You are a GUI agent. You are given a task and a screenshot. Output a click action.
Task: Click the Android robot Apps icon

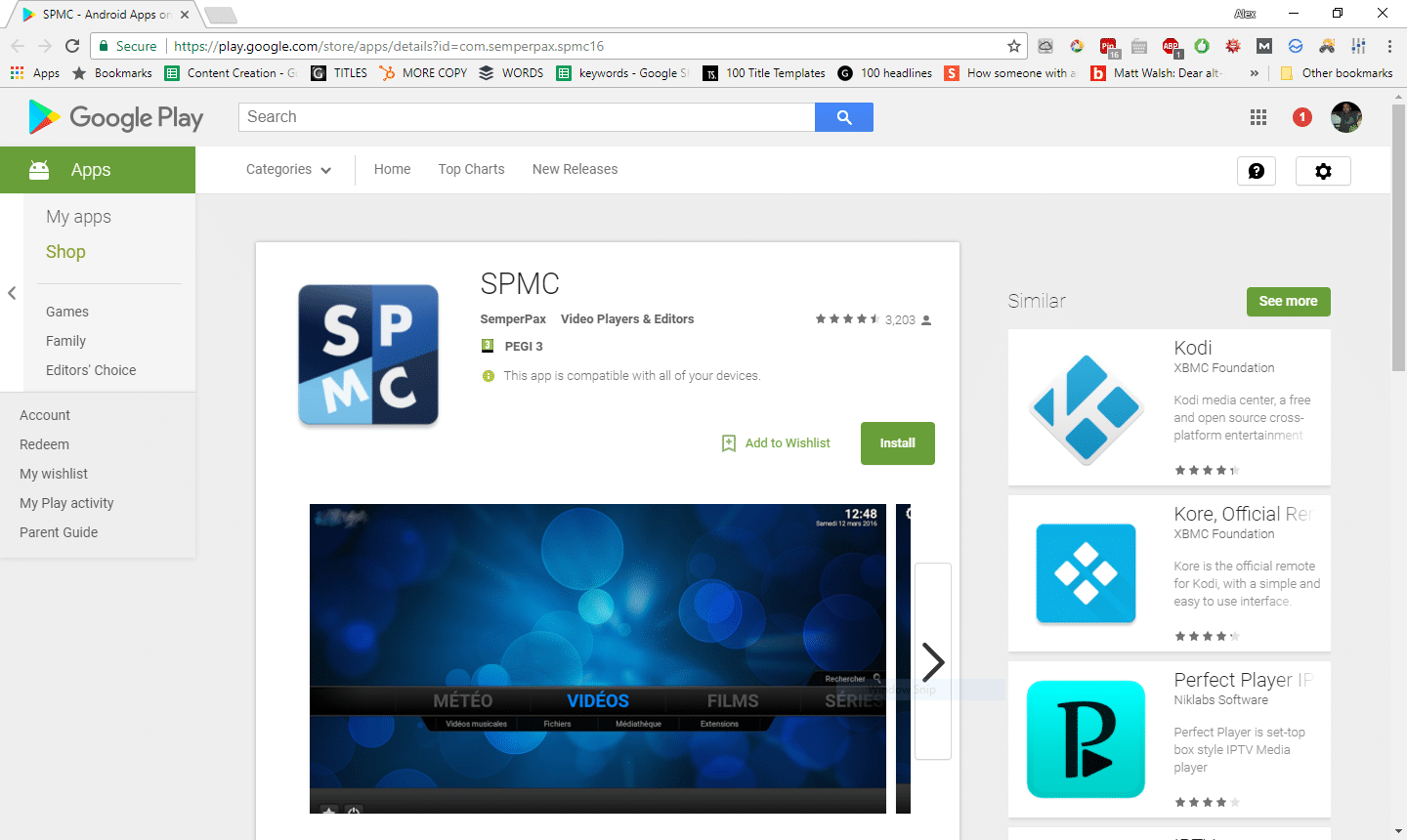[39, 170]
